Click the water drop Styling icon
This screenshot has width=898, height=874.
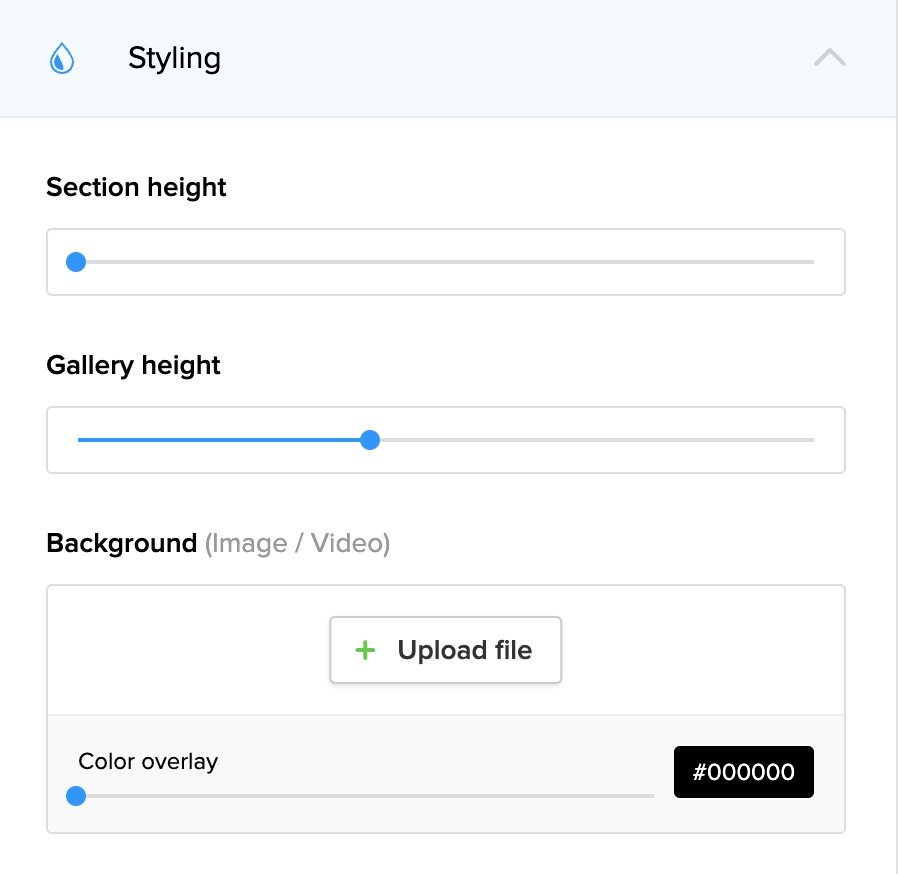[62, 59]
